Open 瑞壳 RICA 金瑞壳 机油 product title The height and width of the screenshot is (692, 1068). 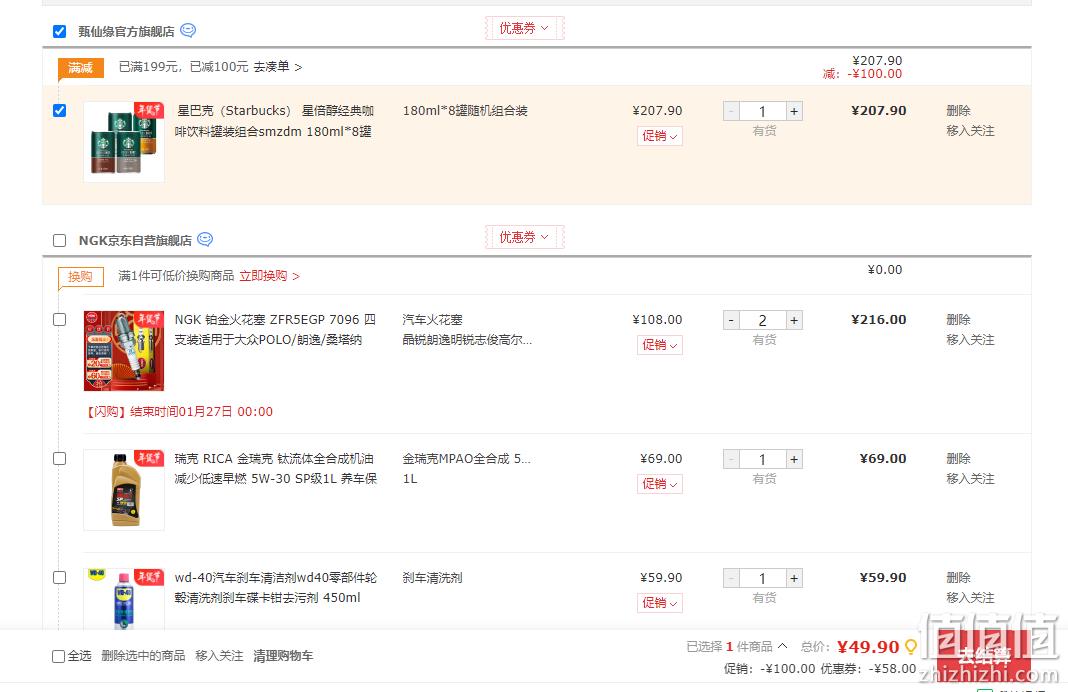[x=276, y=469]
